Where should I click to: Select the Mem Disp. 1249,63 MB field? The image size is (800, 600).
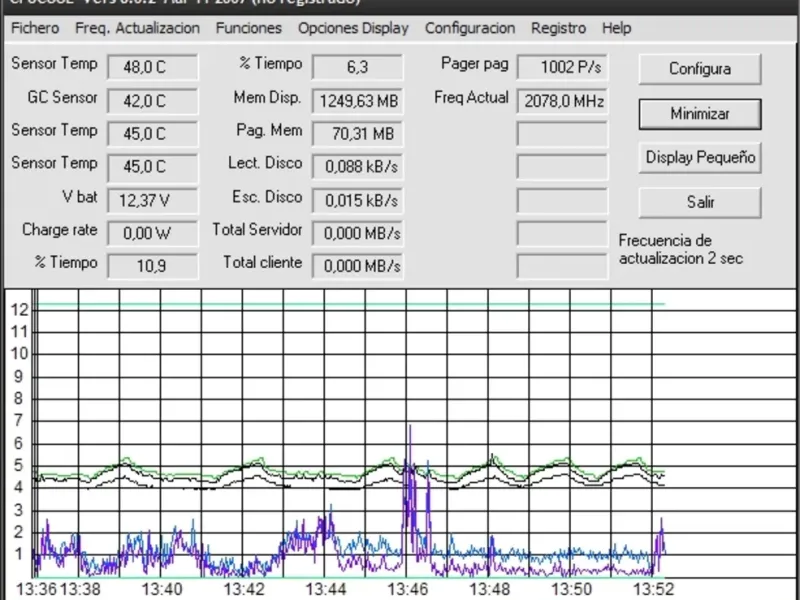(357, 101)
